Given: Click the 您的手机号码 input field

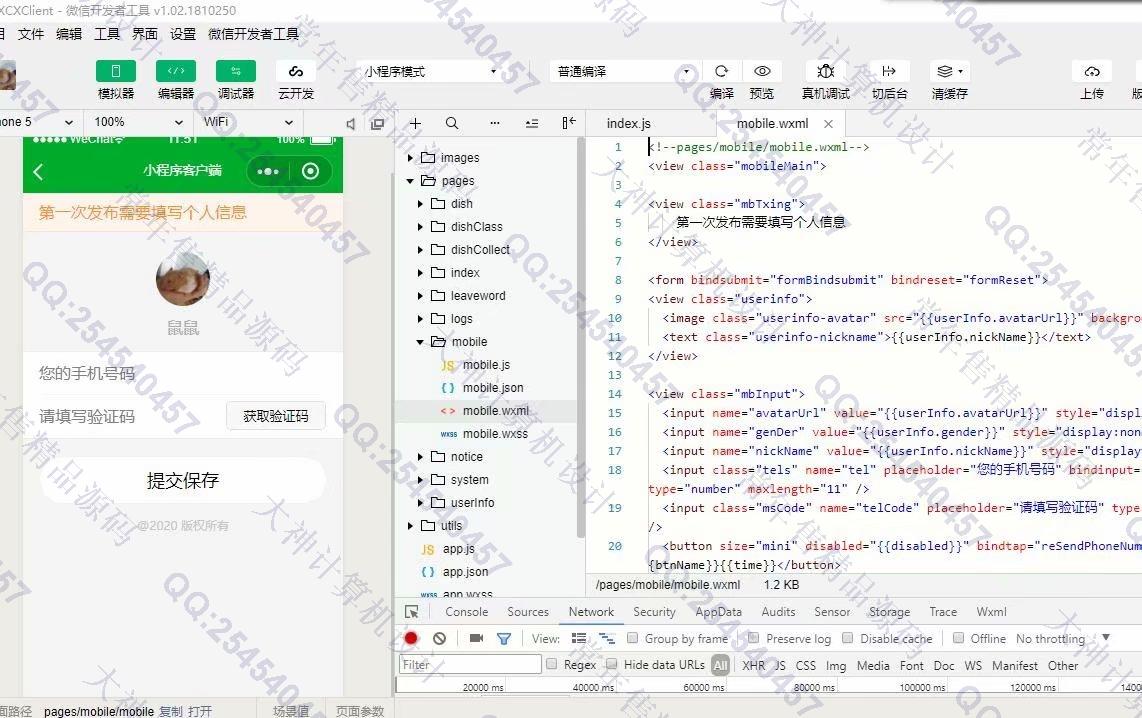Looking at the screenshot, I should click(182, 374).
